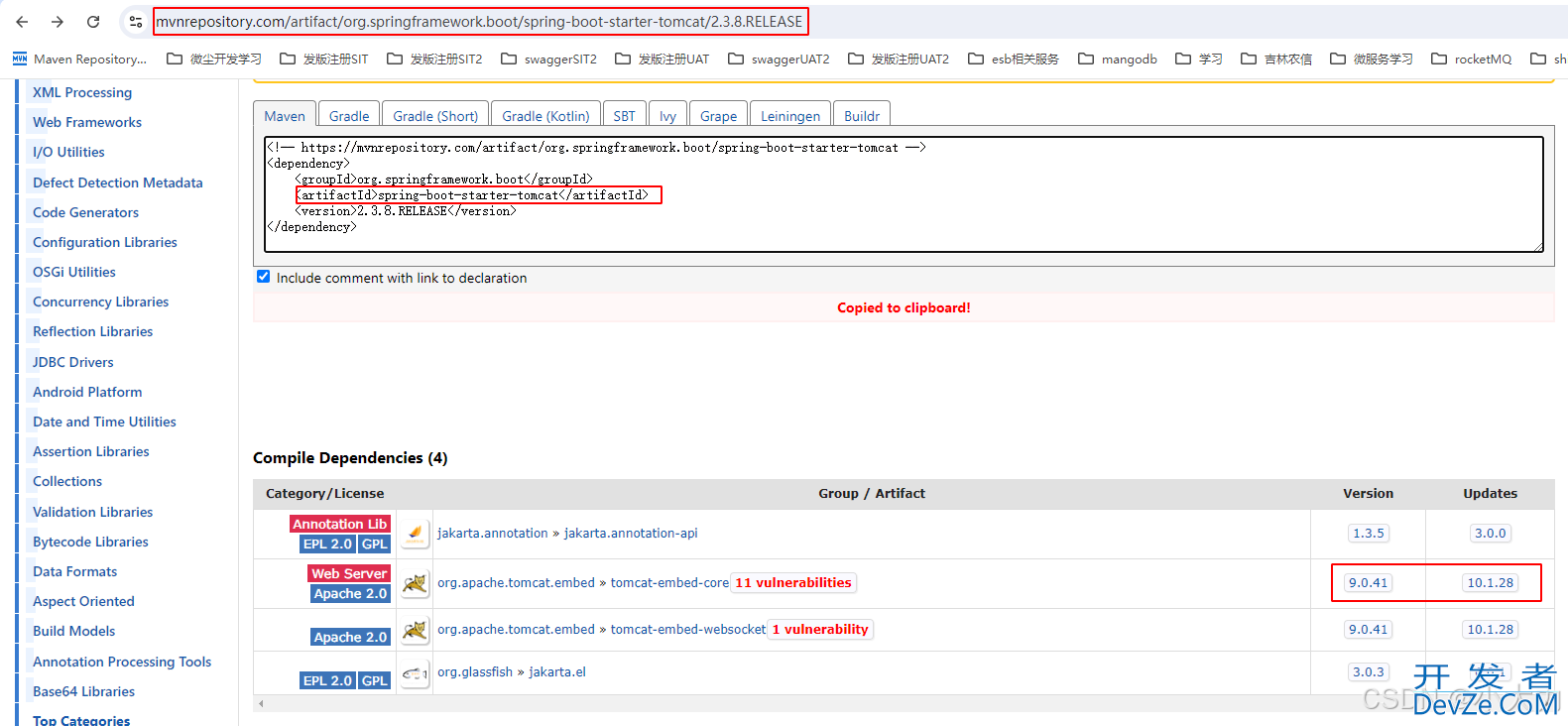This screenshot has height=726, width=1568.
Task: Open I/O Utilities category
Action: pos(68,152)
